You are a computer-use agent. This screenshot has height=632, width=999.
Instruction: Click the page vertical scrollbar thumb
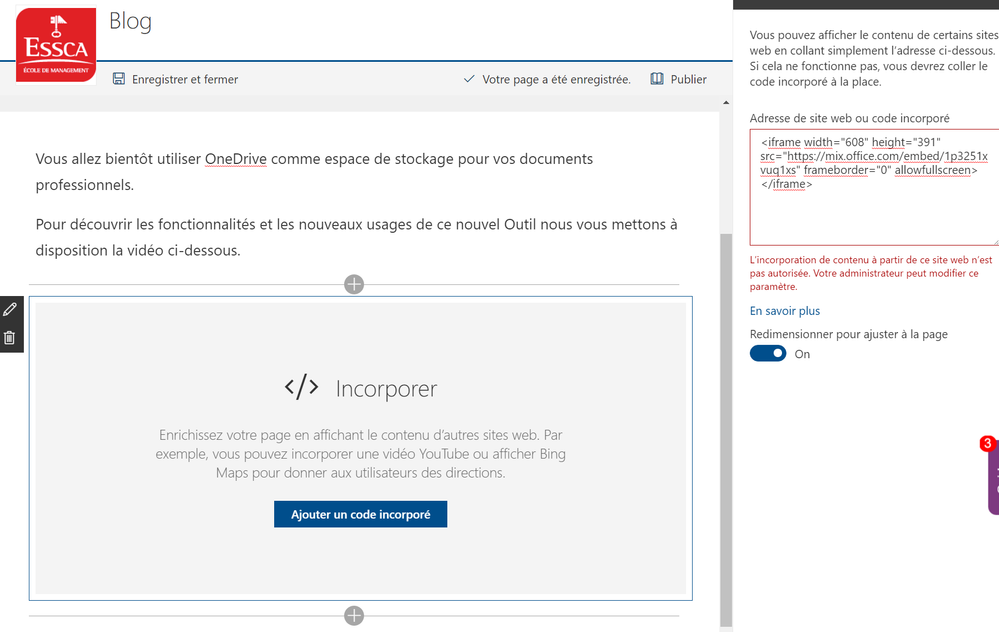click(726, 430)
